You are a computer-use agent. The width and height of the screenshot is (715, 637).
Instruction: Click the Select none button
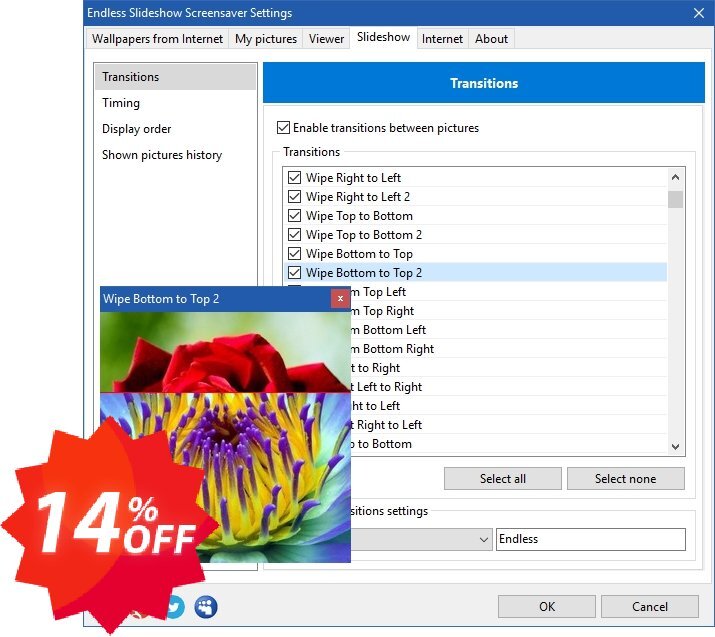tap(625, 479)
